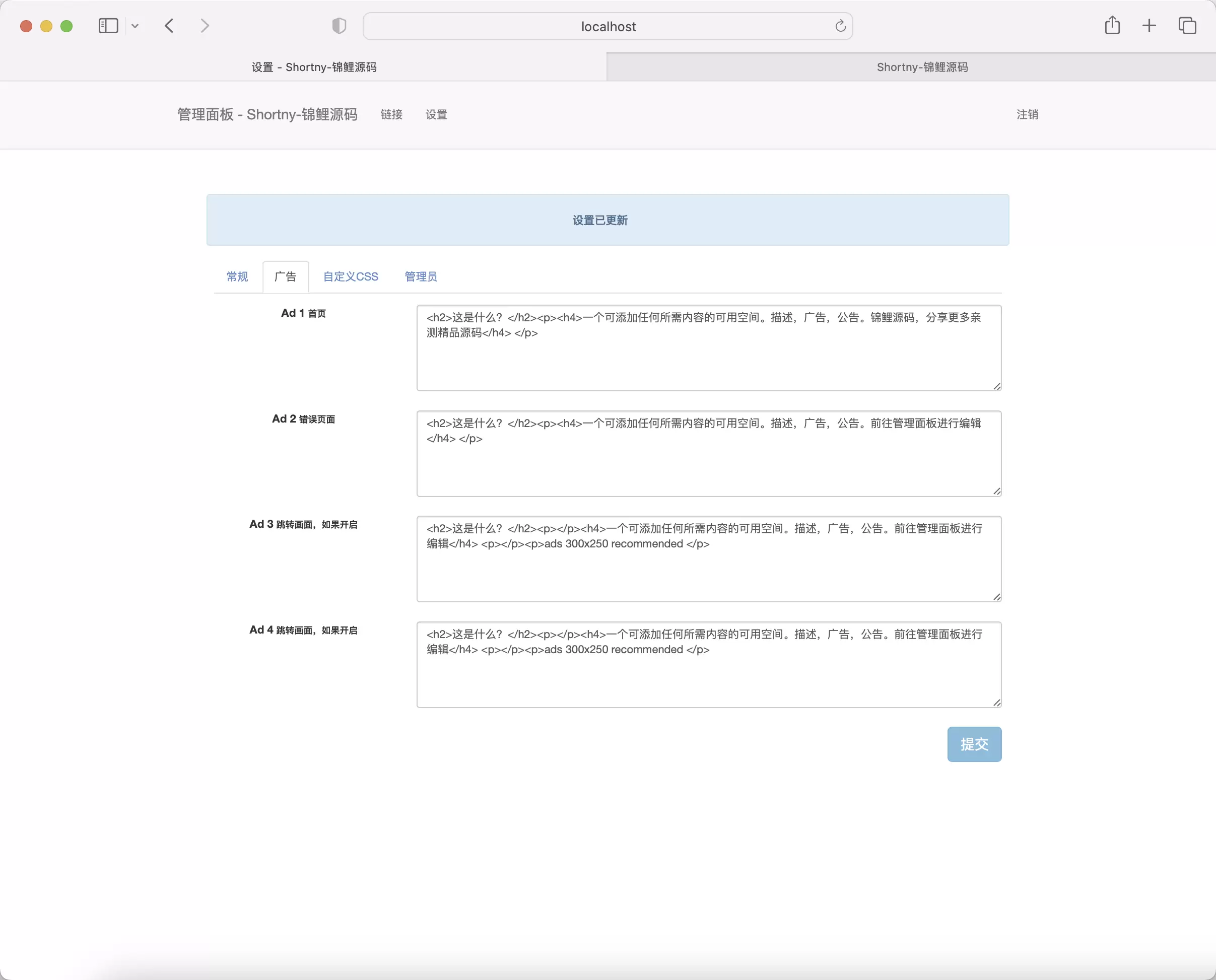Open the 链接 navigation link
Screen dimensions: 1216x980
[391, 115]
